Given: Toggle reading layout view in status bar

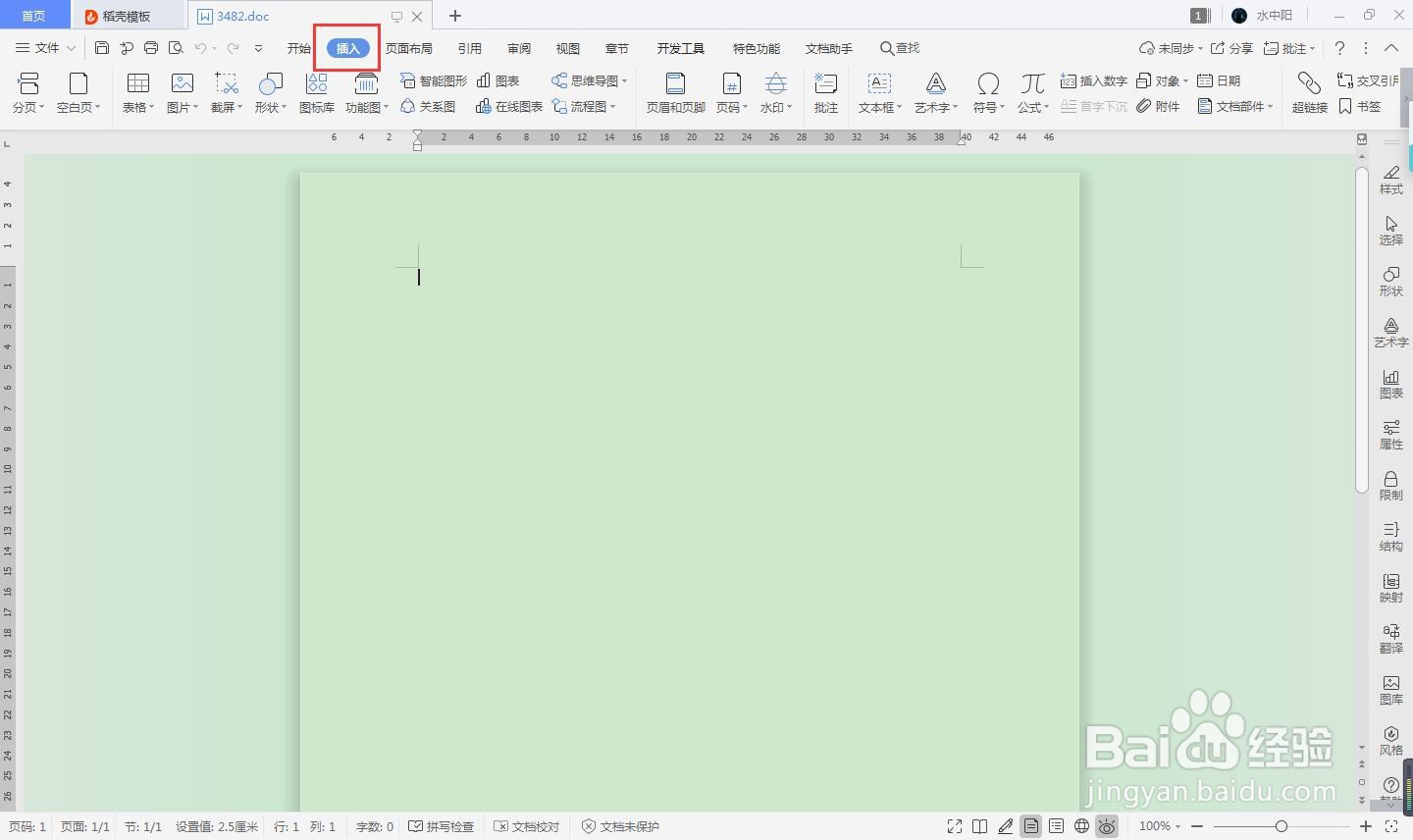Looking at the screenshot, I should [x=979, y=826].
